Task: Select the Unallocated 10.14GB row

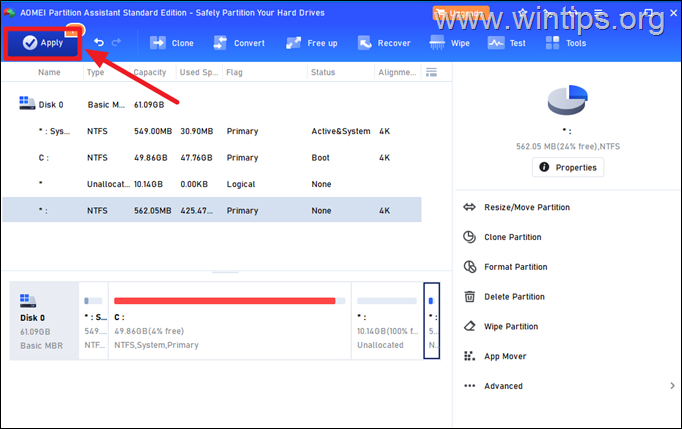Action: click(x=212, y=184)
